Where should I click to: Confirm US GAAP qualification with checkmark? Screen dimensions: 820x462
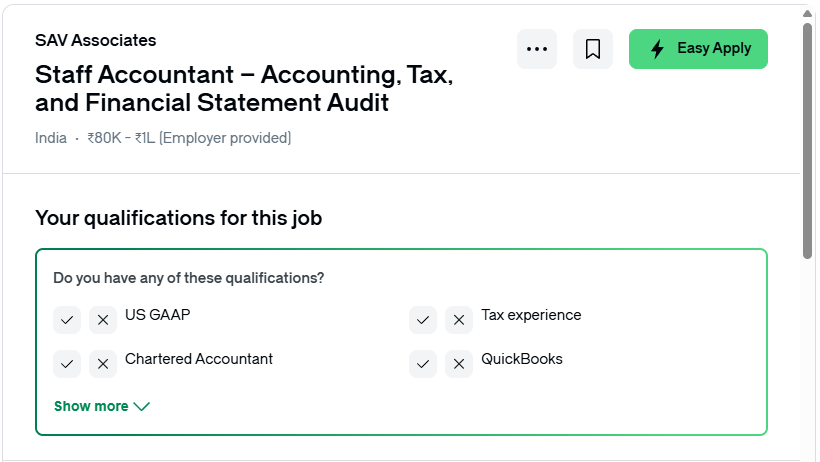67,320
